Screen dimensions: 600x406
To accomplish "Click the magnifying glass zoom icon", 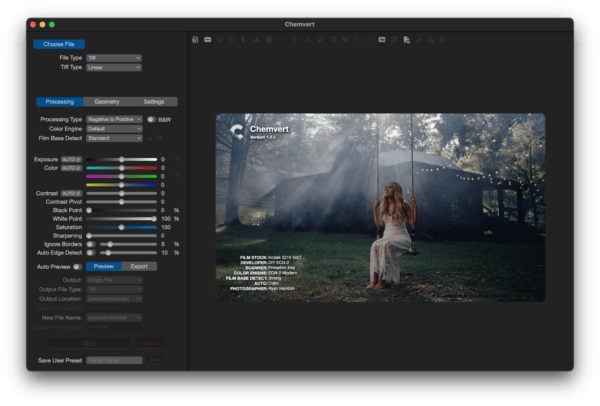I will [357, 40].
